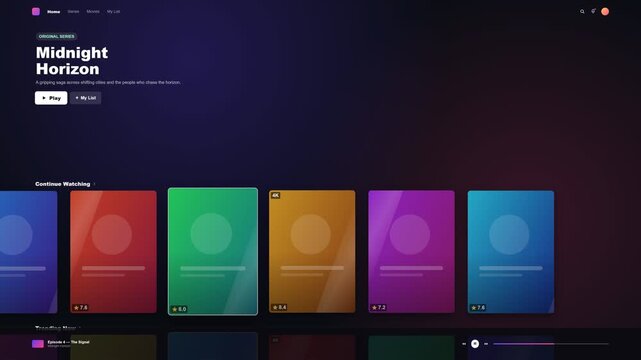Open the teal-blue poster rated 7.6
Viewport: 641px width, 360px height.
click(x=511, y=252)
